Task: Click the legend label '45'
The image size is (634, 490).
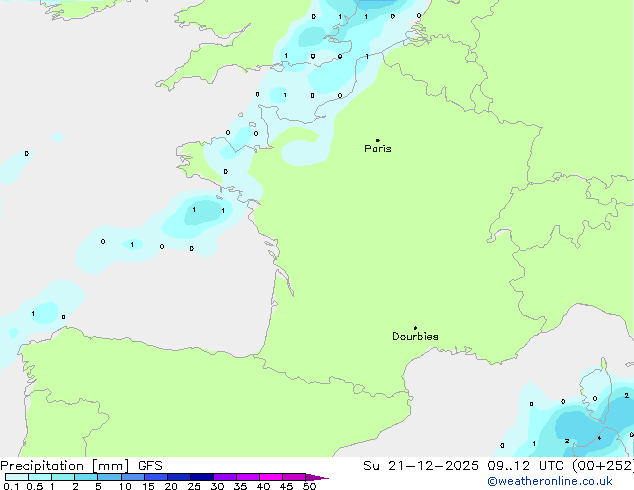Action: click(286, 486)
